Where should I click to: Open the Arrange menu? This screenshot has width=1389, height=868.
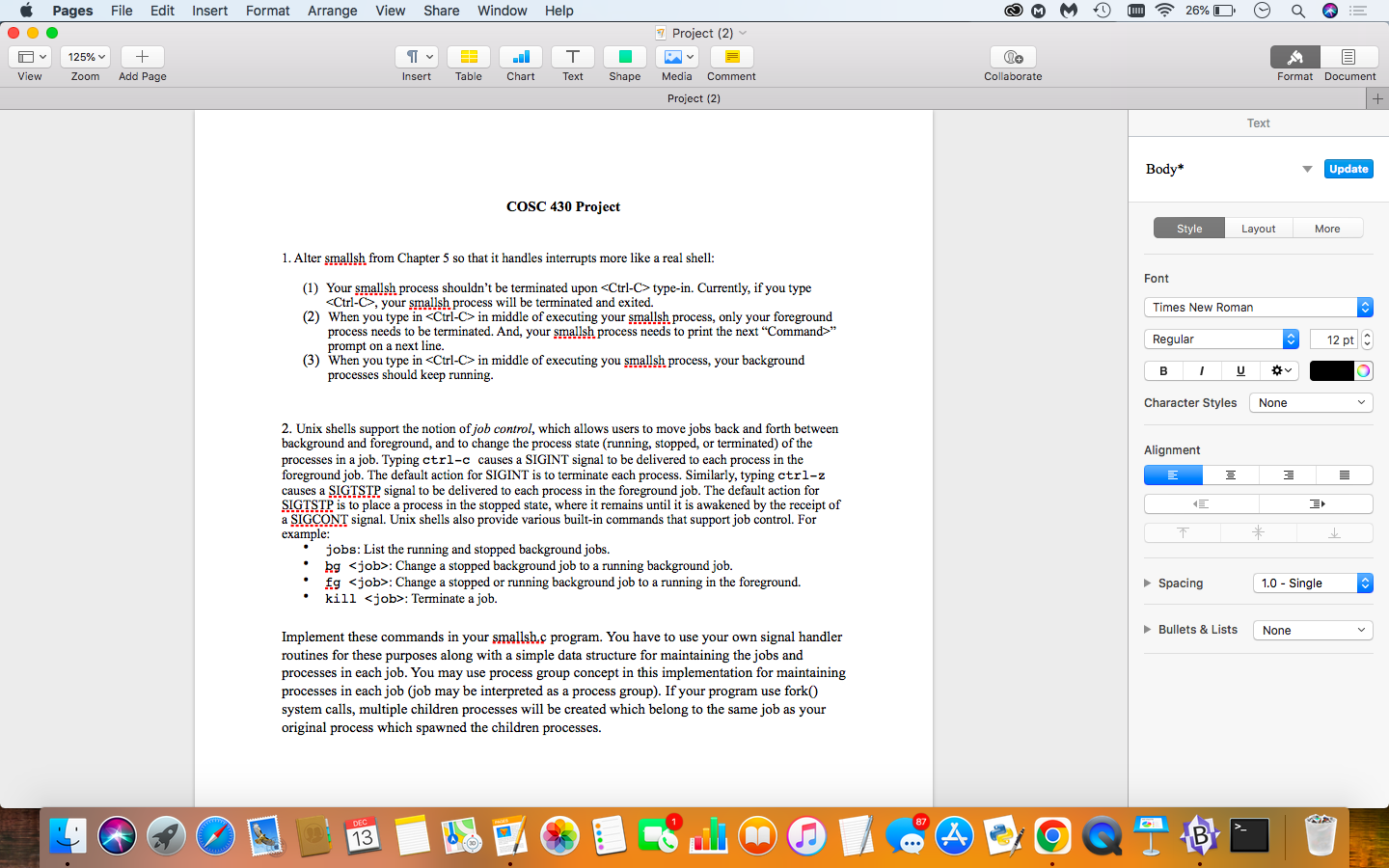332,11
